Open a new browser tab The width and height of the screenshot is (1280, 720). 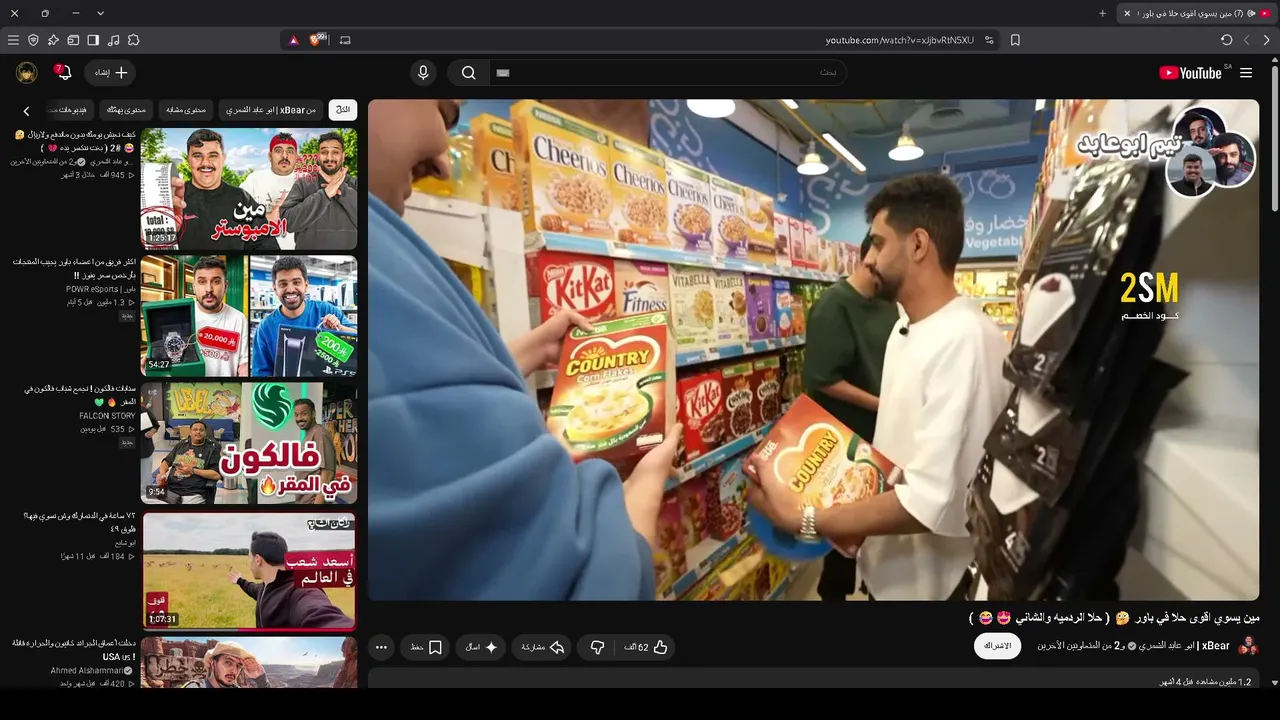[x=1103, y=13]
